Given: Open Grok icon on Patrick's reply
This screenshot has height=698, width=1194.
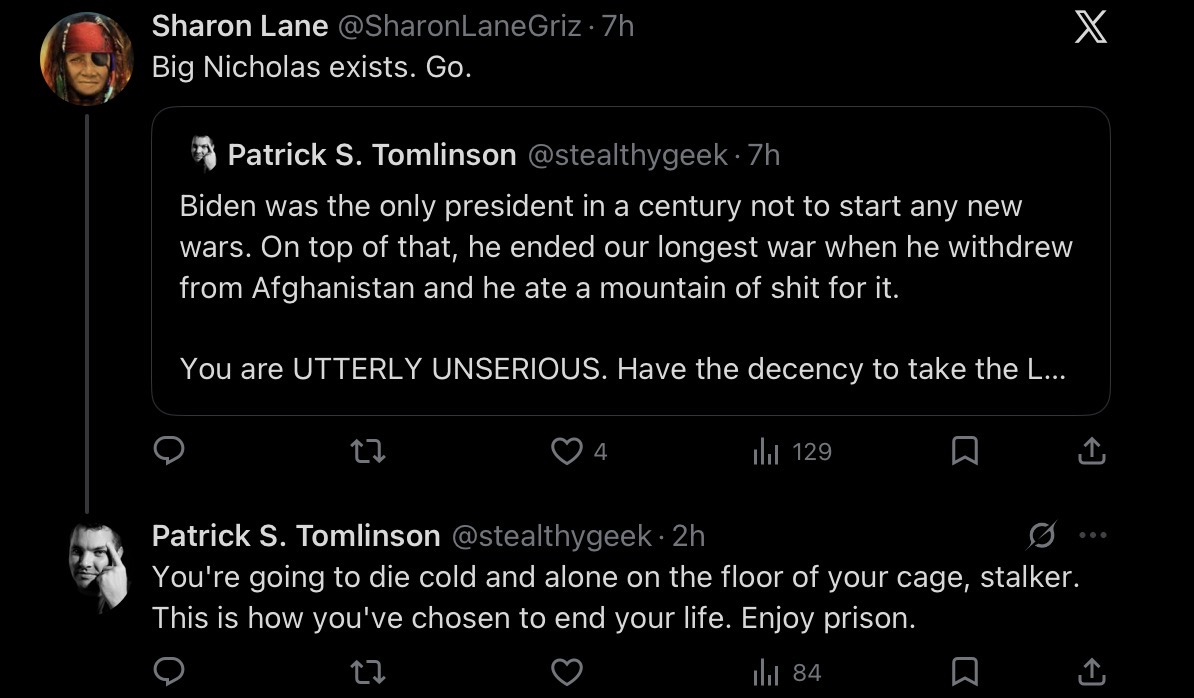Looking at the screenshot, I should (1041, 535).
